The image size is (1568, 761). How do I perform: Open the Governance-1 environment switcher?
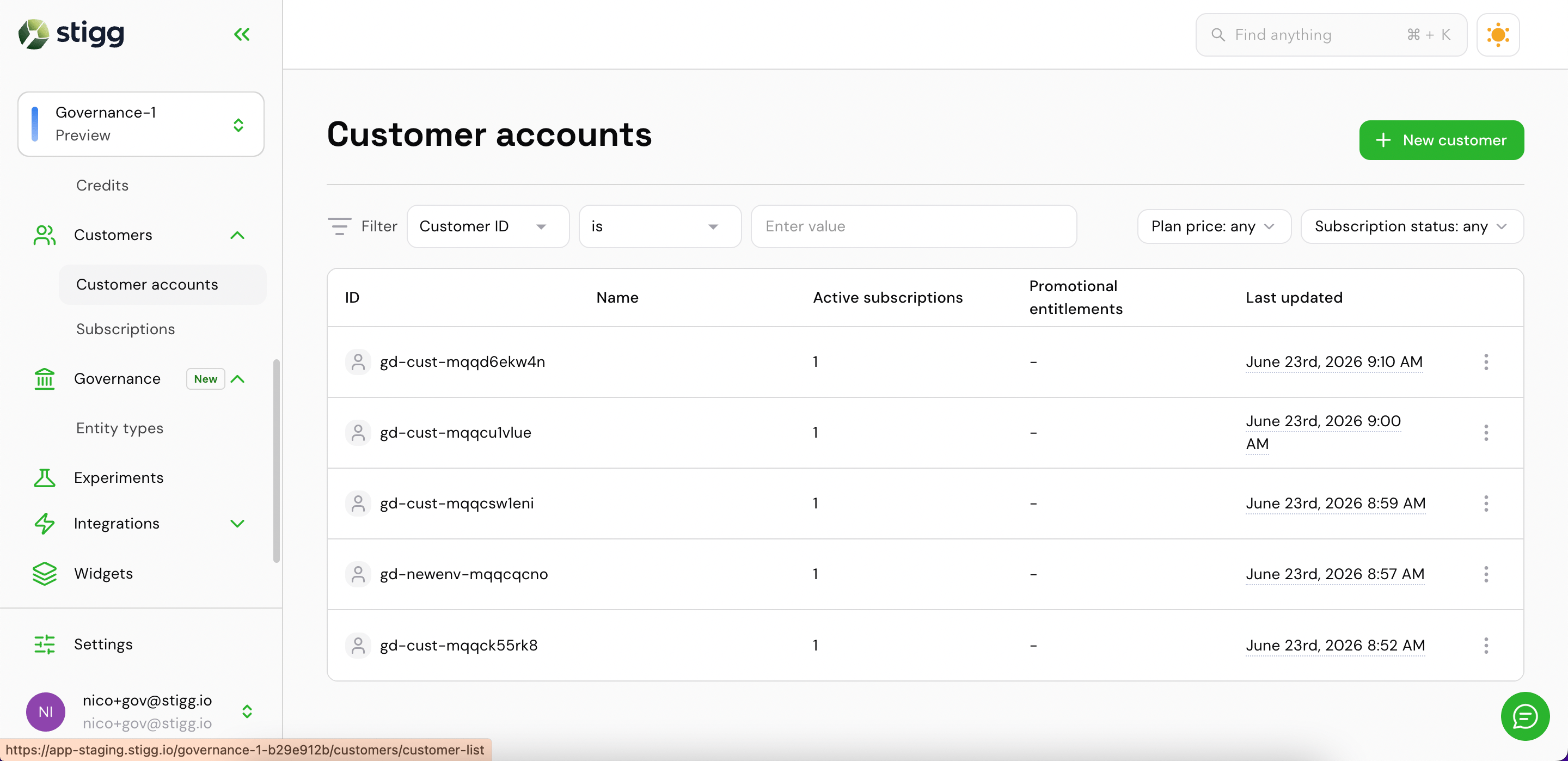pyautogui.click(x=140, y=124)
